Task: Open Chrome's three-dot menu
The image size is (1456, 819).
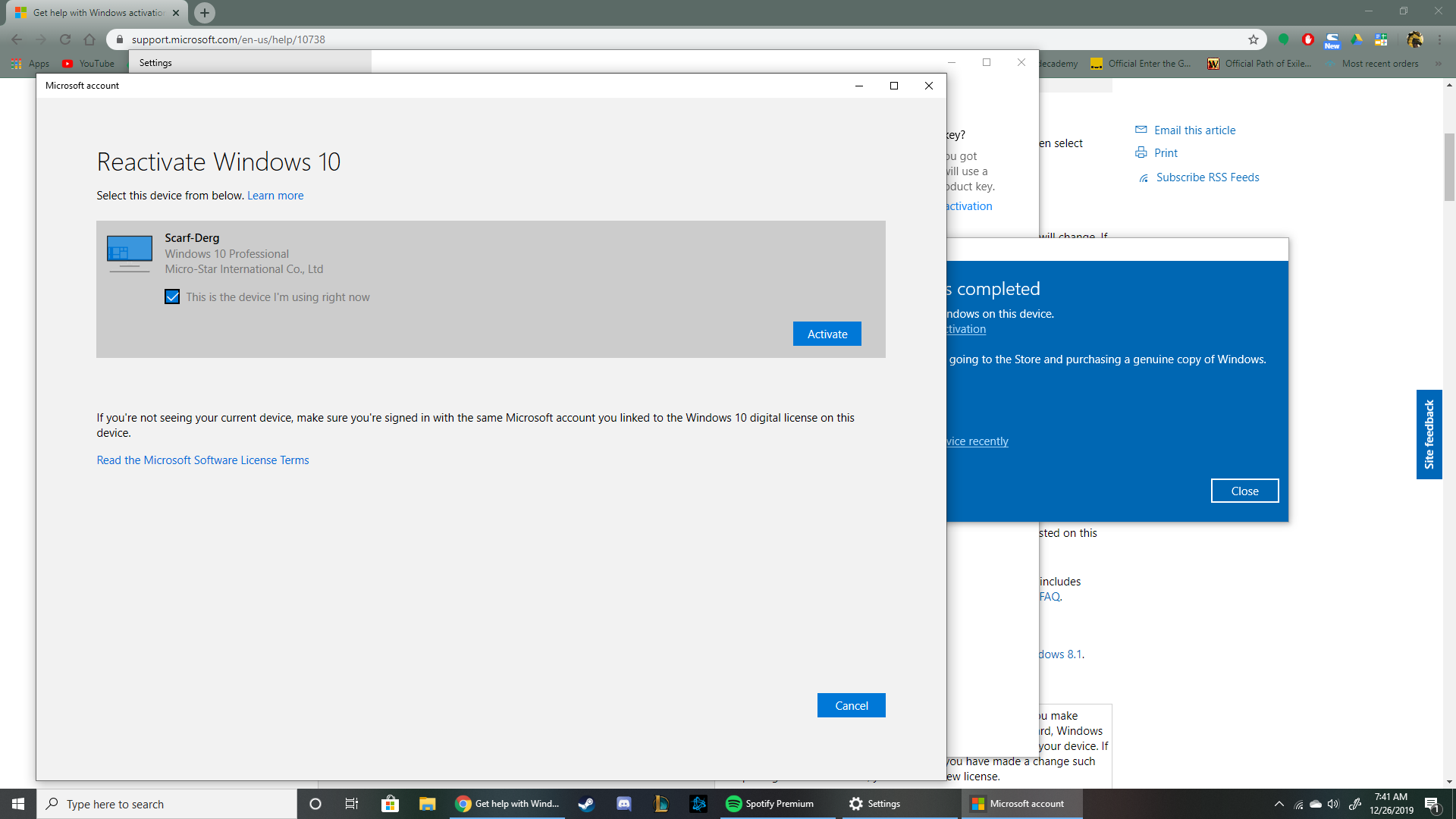Action: 1439,39
